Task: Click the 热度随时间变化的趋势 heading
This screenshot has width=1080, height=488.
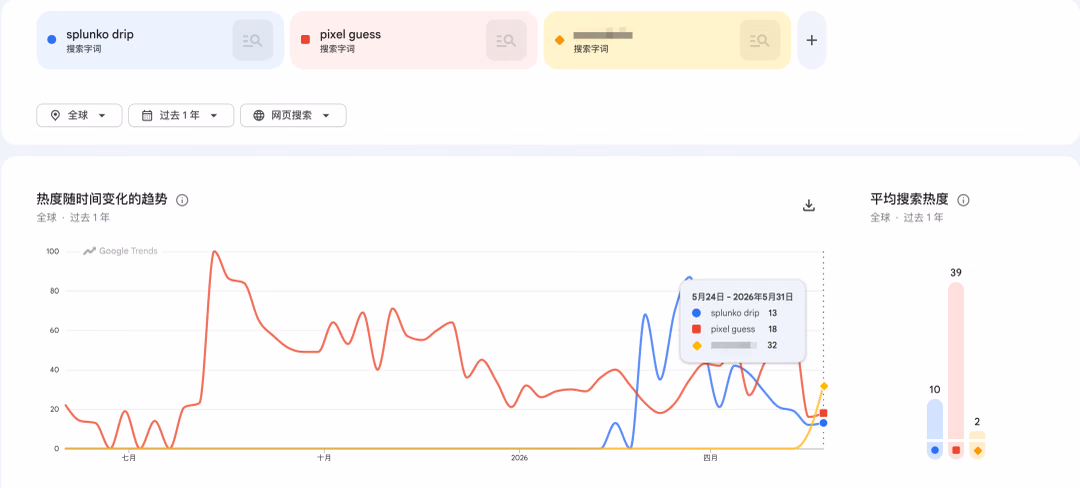Action: click(102, 200)
